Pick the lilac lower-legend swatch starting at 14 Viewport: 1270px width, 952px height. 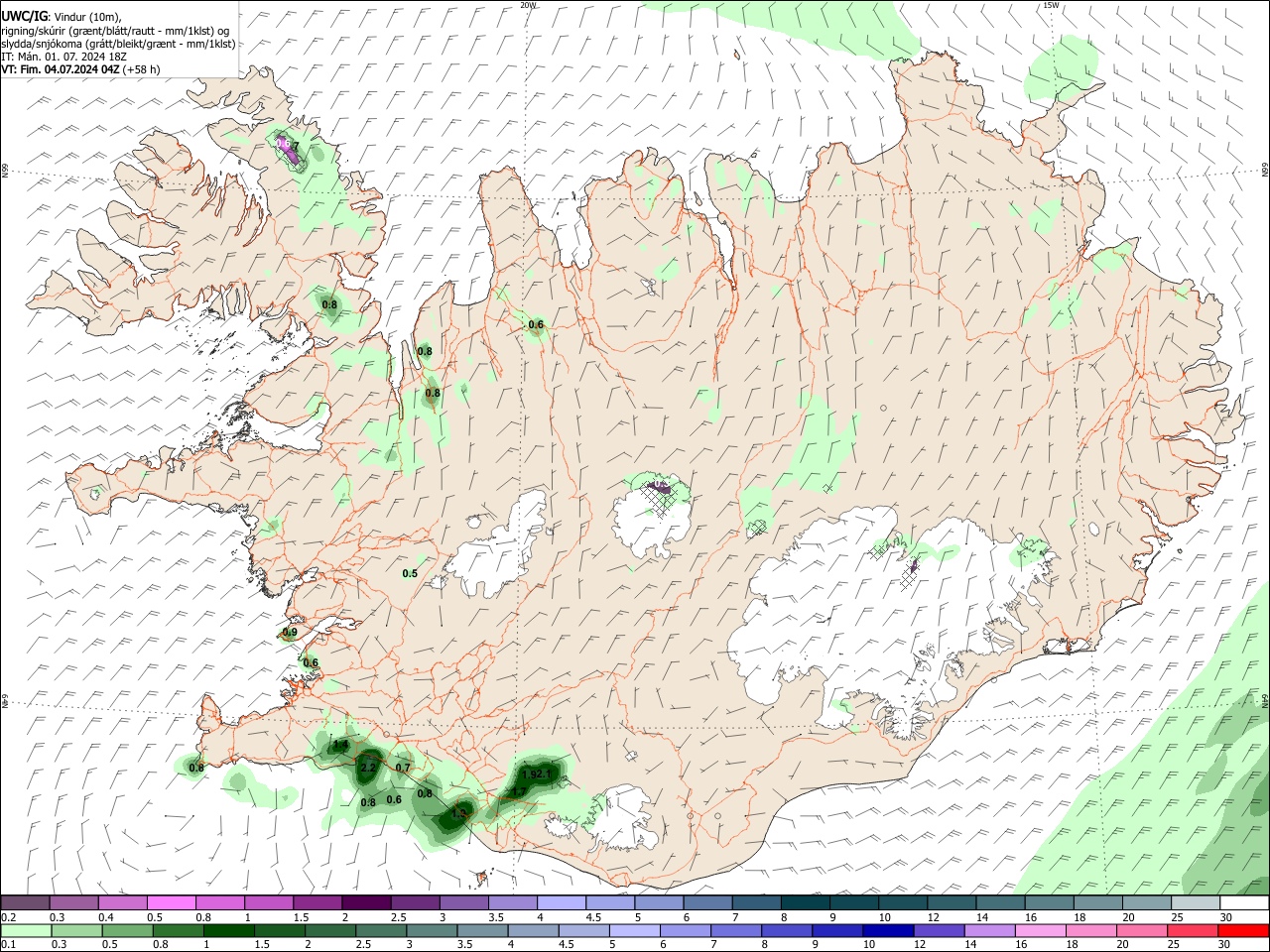click(990, 930)
